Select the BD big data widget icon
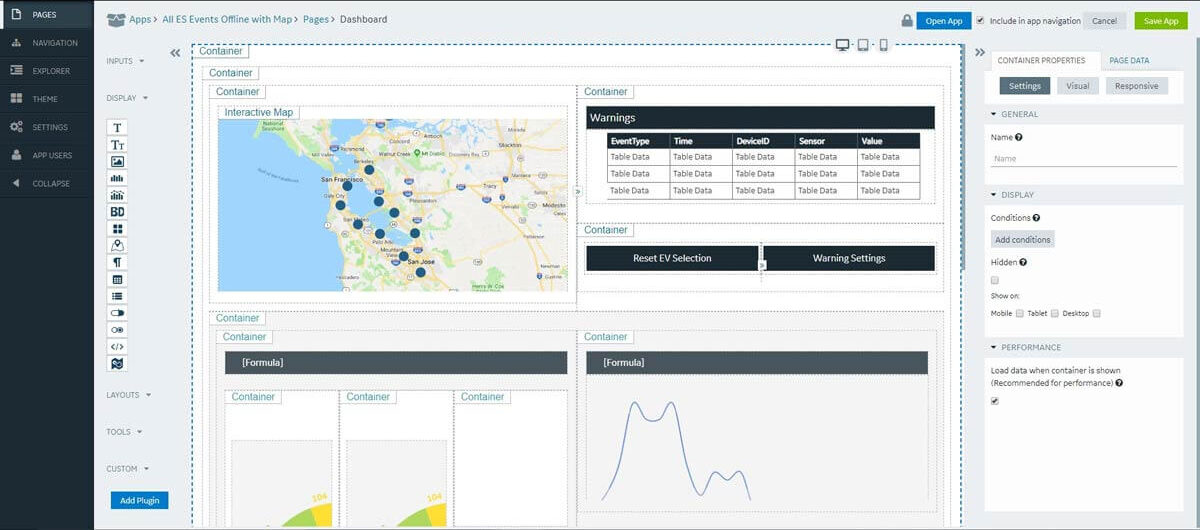 [118, 212]
